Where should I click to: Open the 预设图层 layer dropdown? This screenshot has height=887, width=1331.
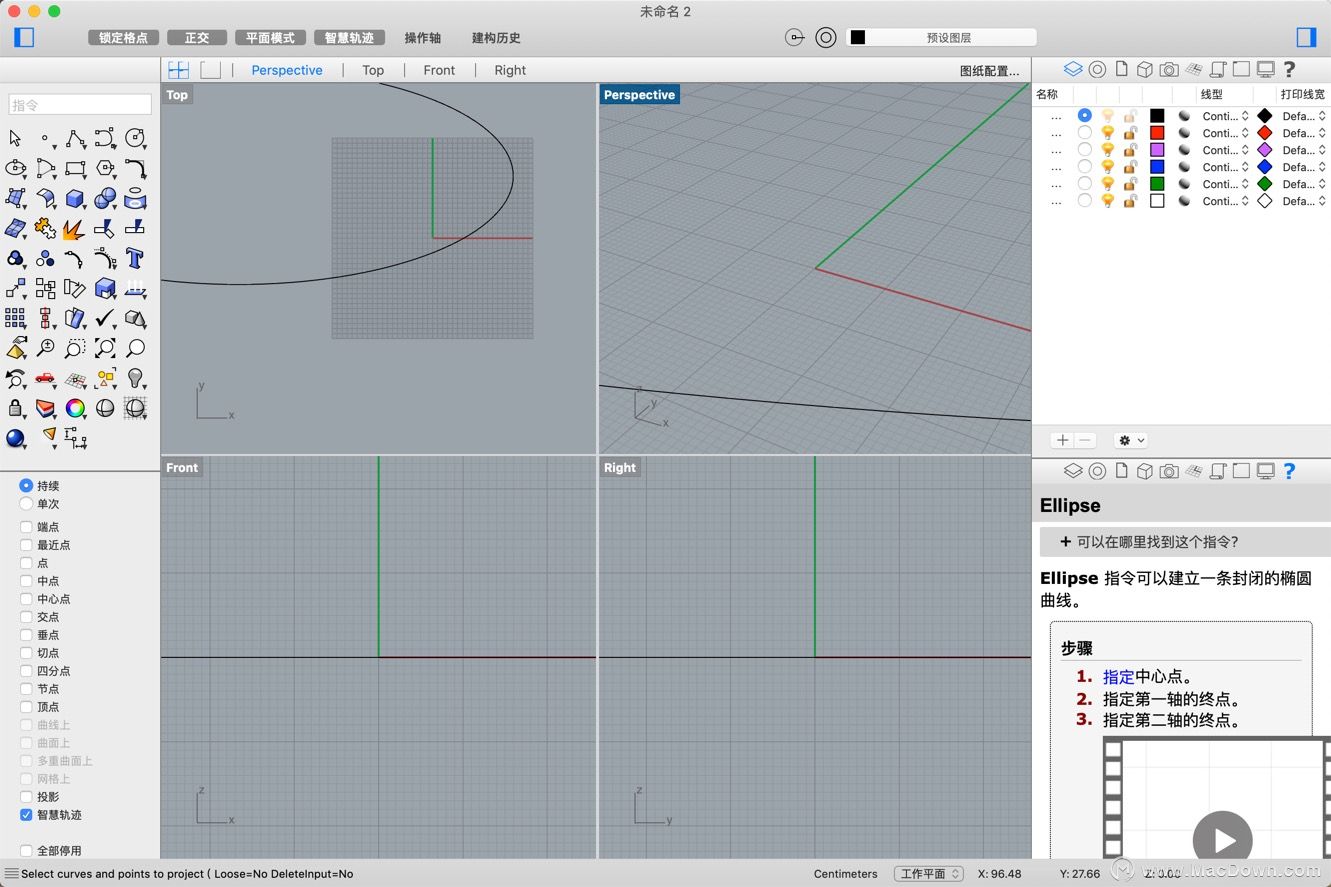point(941,37)
